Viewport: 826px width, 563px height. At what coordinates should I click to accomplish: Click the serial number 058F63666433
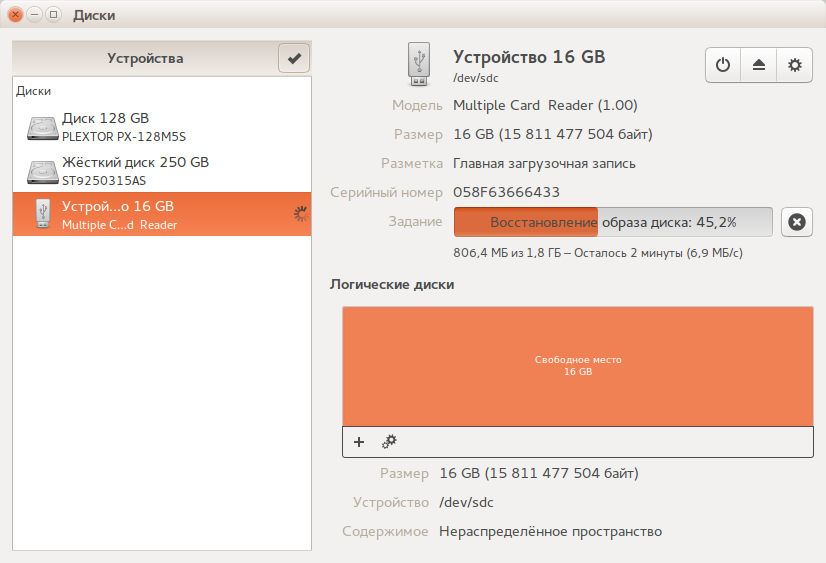(x=506, y=192)
